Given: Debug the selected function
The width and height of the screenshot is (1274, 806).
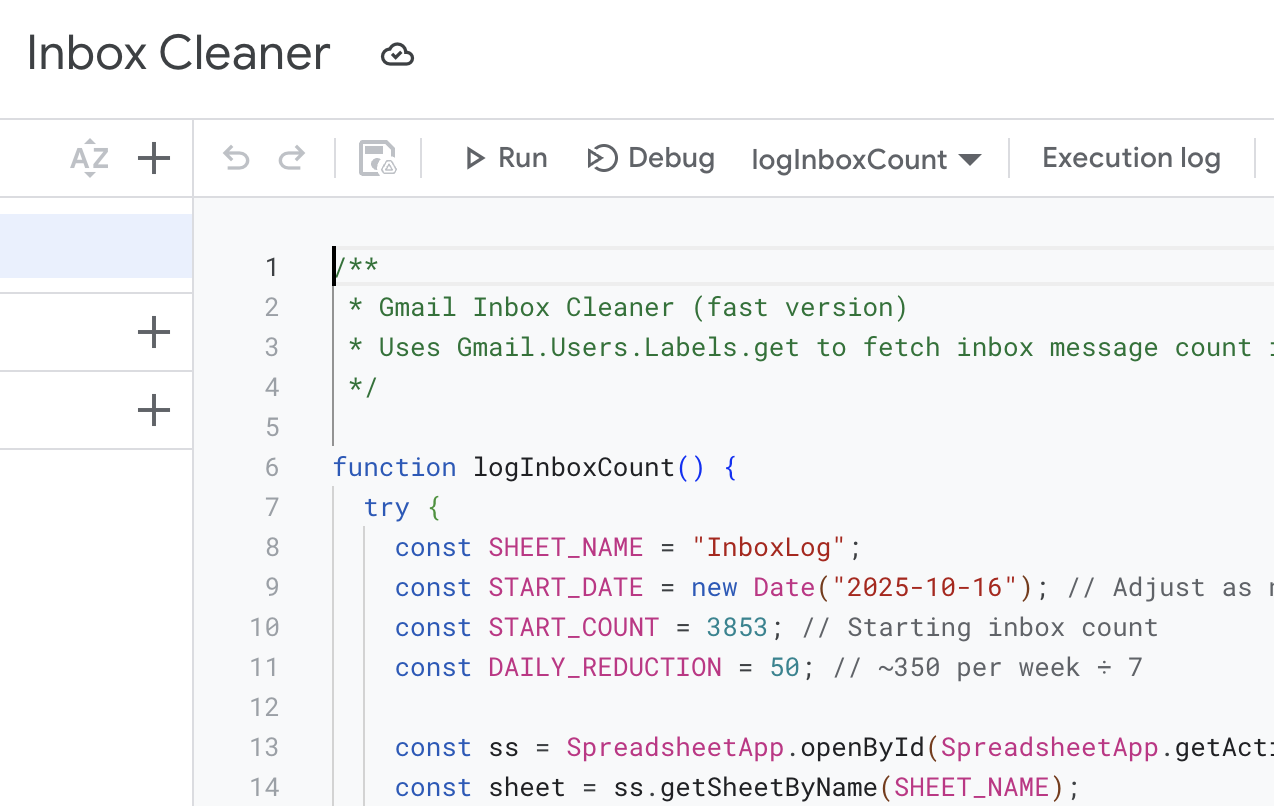Looking at the screenshot, I should click(x=651, y=159).
